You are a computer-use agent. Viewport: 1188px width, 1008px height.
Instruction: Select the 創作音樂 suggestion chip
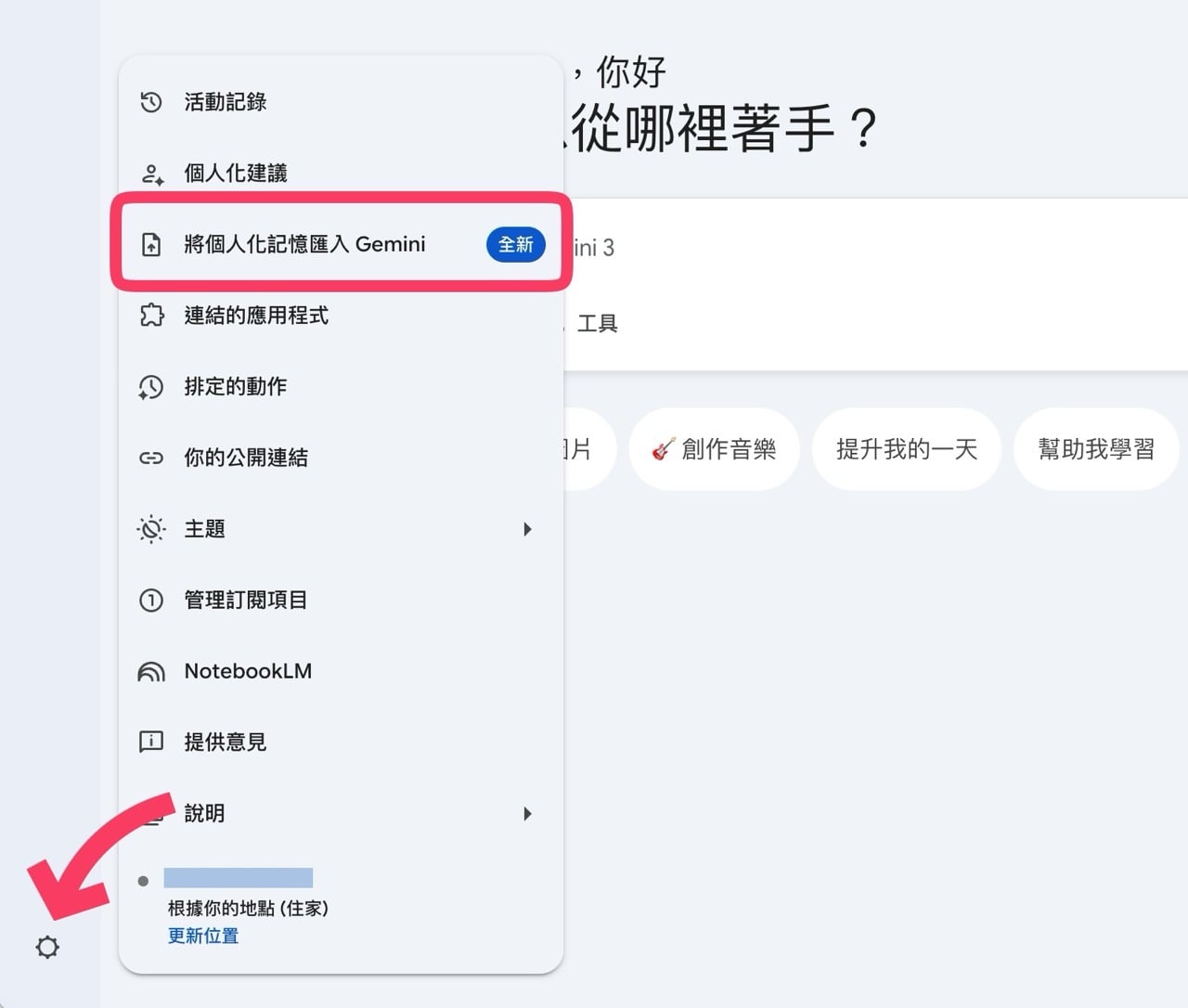[715, 448]
